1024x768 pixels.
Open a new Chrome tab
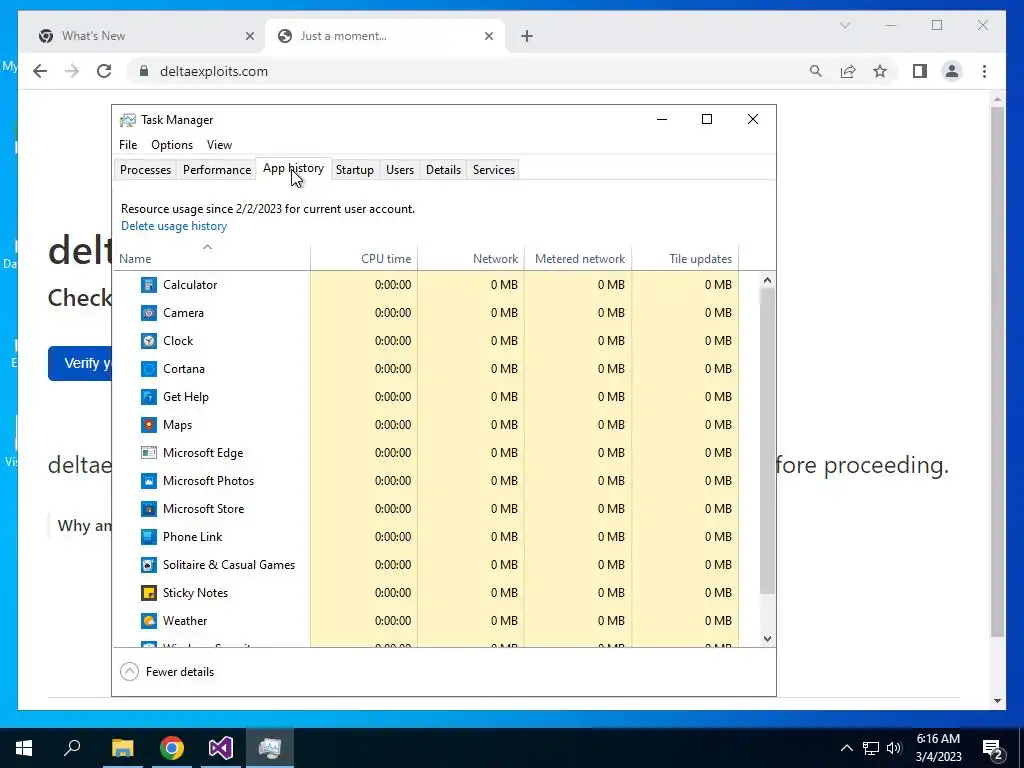(527, 36)
